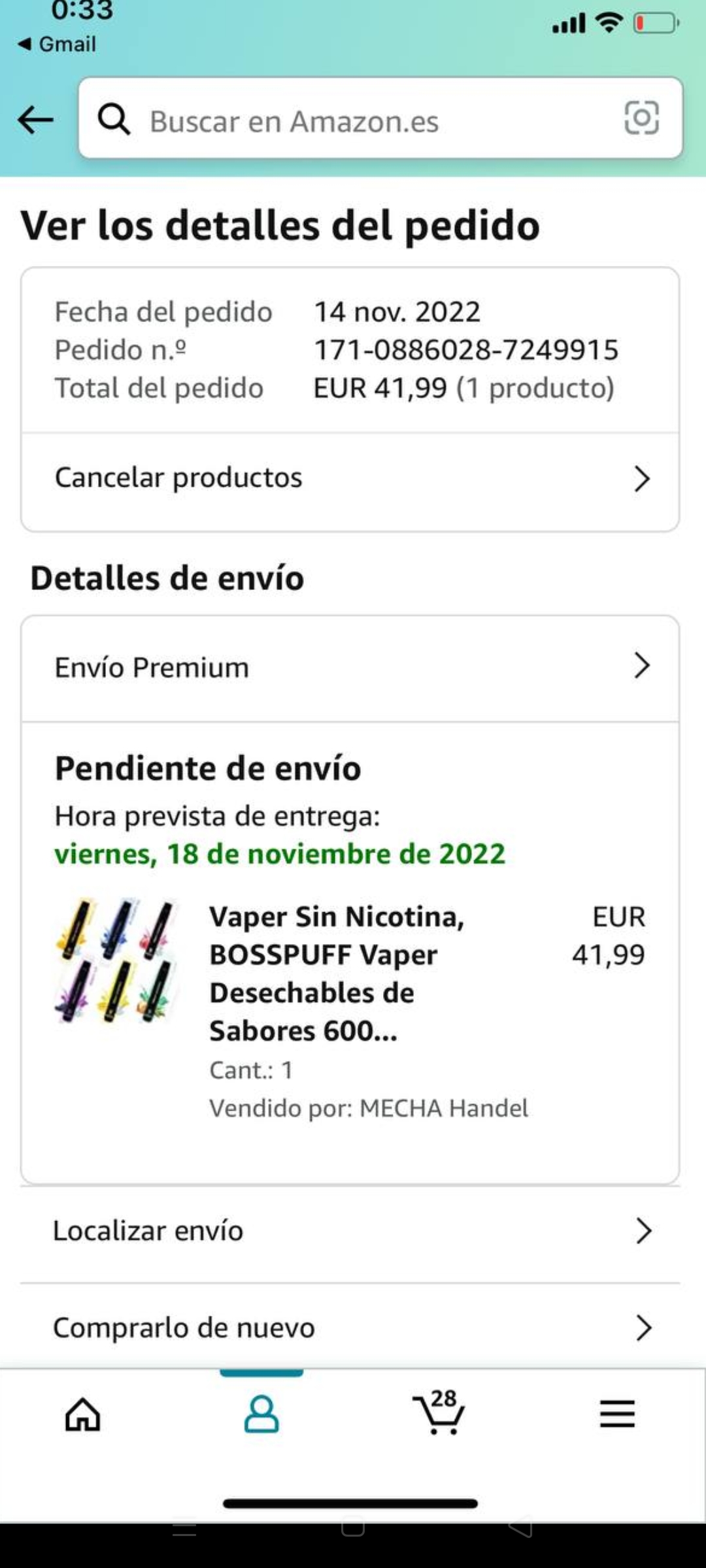This screenshot has width=706, height=1568.
Task: Expand the Envío Premium chevron
Action: pos(642,666)
